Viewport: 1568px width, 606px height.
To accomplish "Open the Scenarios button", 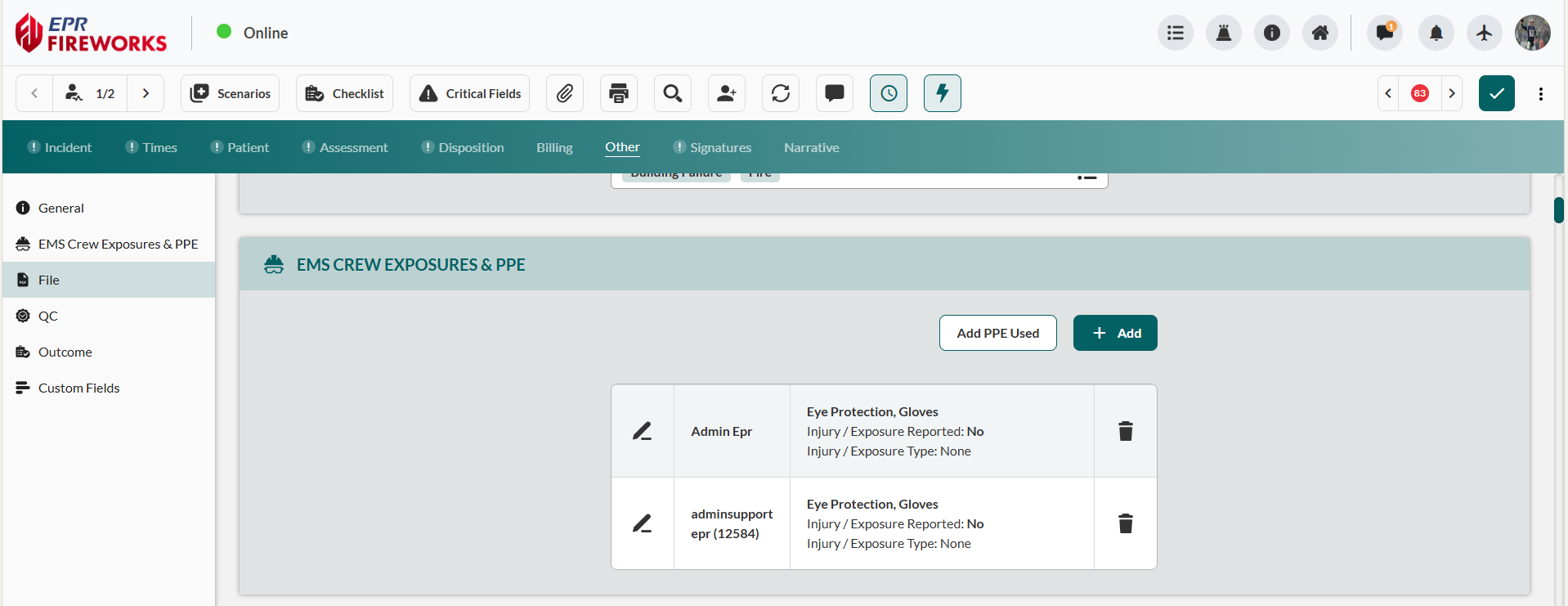I will point(231,93).
